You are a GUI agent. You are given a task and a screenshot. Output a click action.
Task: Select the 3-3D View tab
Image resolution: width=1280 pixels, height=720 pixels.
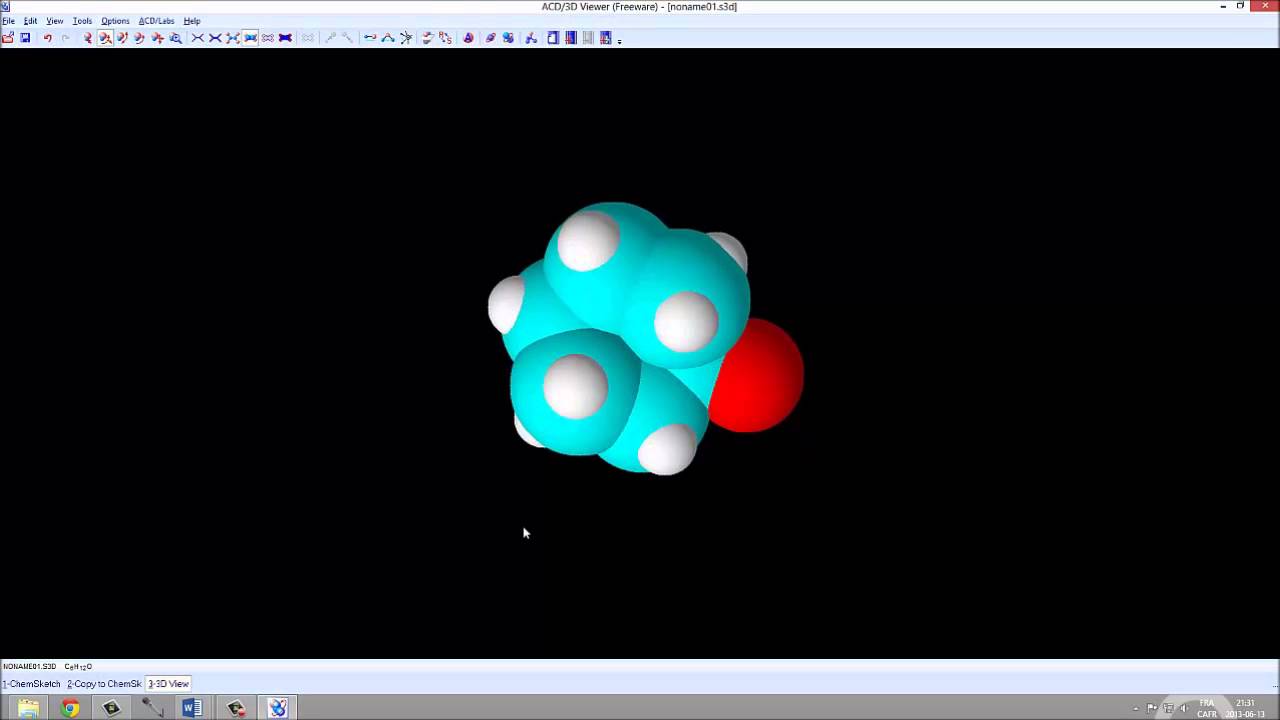coord(168,684)
